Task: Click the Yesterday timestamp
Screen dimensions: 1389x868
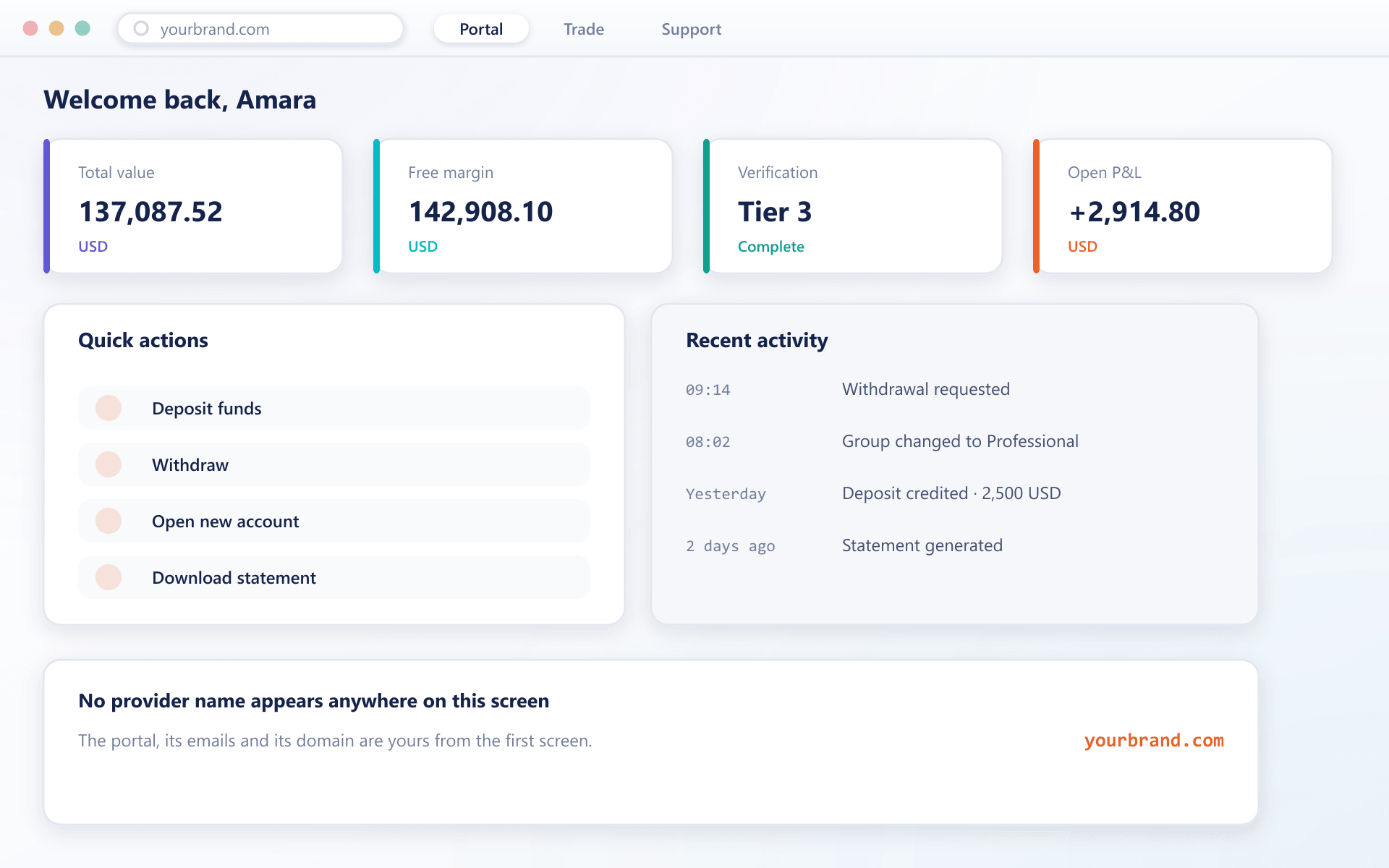Action: [x=726, y=494]
